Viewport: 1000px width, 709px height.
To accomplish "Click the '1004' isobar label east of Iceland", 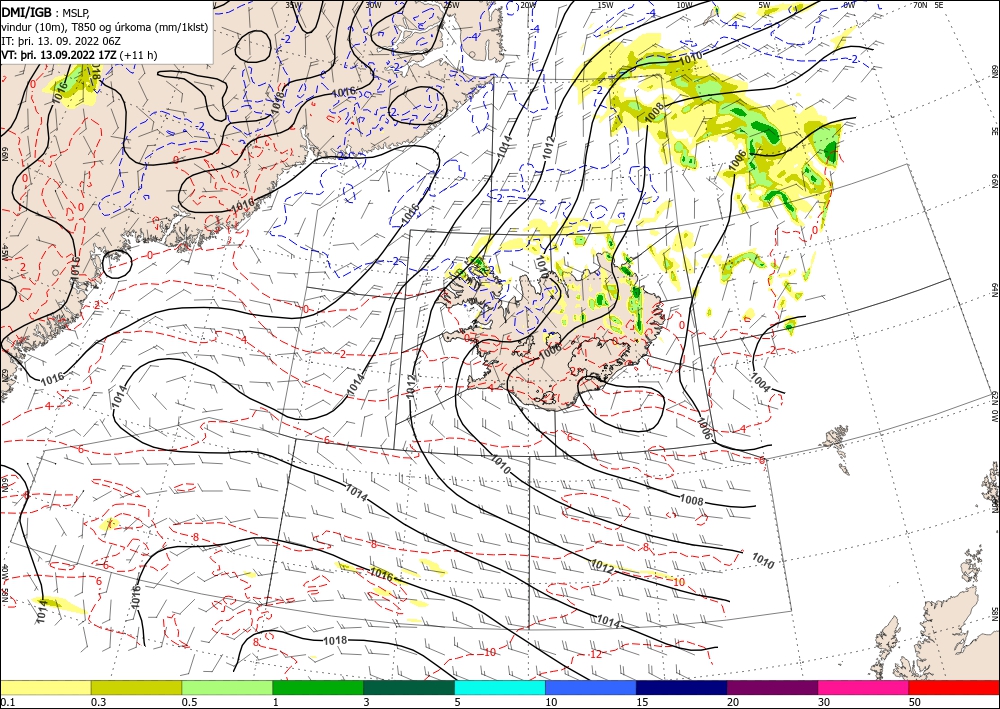I will coord(761,381).
